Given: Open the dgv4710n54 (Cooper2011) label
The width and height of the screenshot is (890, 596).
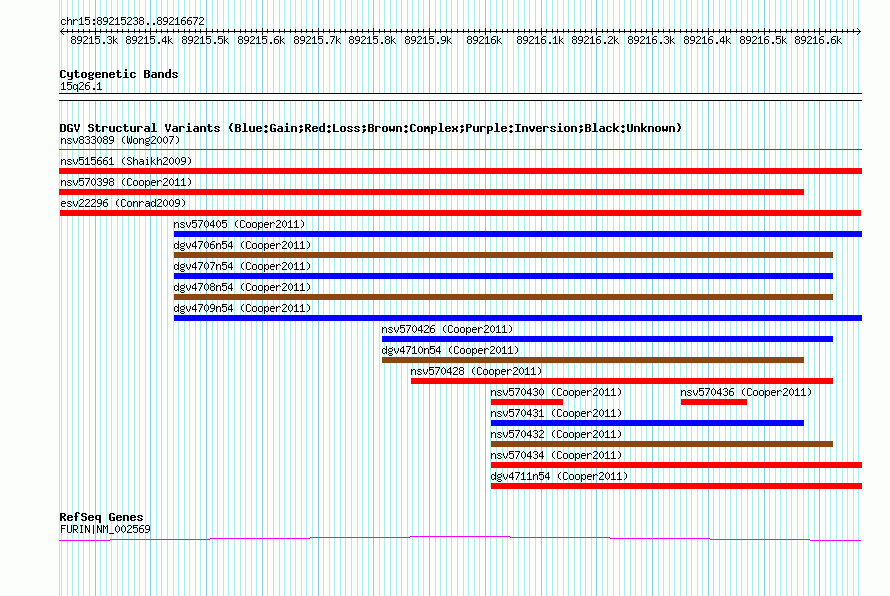Looking at the screenshot, I should [x=450, y=350].
